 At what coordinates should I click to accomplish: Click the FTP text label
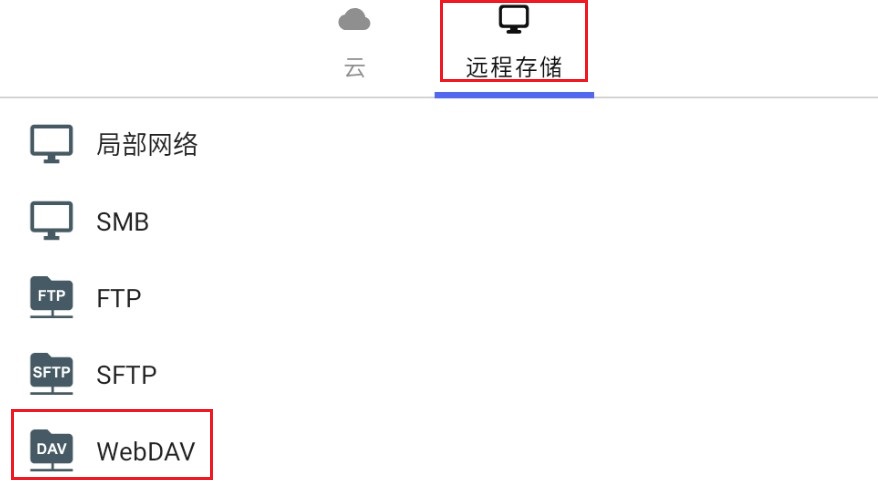tap(119, 299)
